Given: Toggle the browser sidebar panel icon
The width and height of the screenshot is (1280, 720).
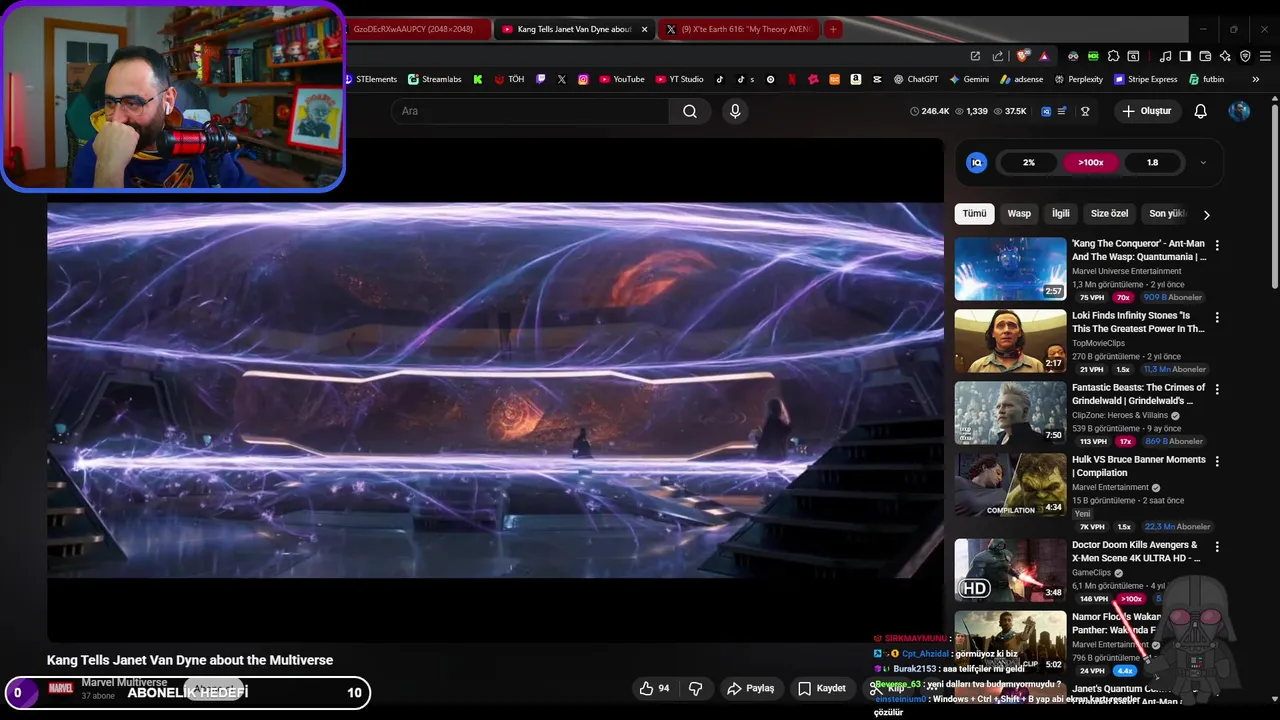Looking at the screenshot, I should (1185, 56).
